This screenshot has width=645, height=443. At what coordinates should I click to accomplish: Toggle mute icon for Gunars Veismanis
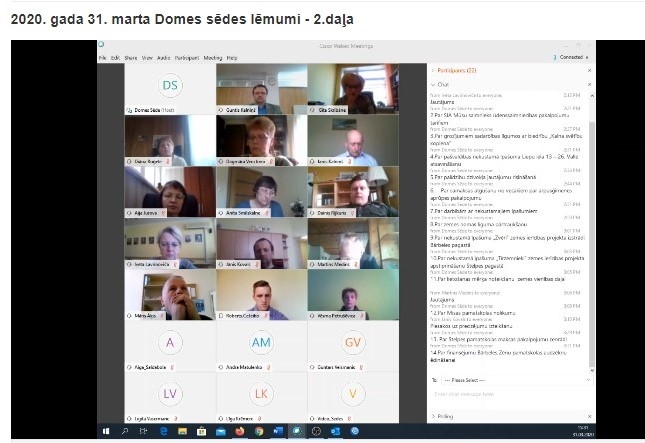(x=361, y=367)
